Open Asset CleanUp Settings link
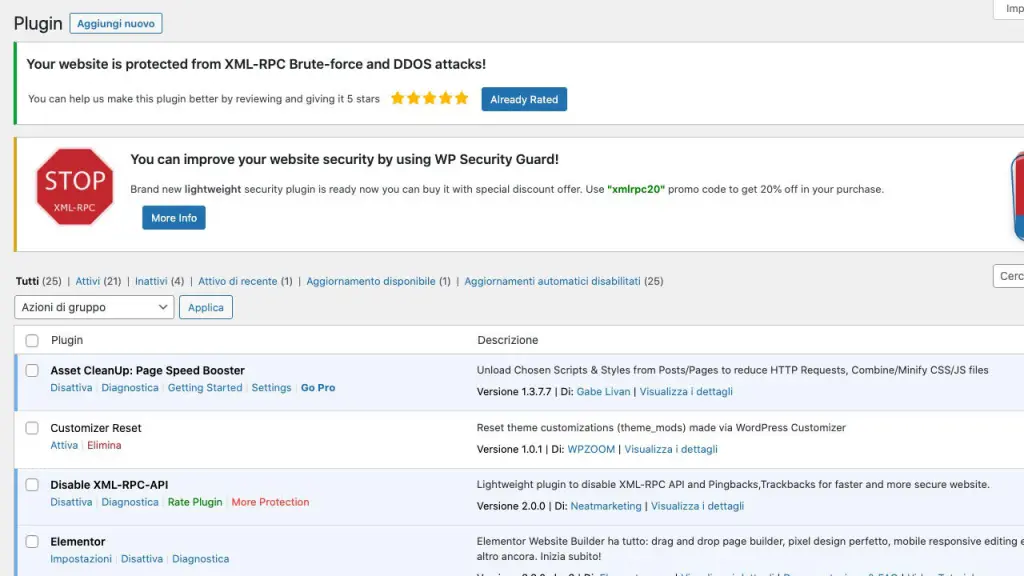1024x576 pixels. tap(271, 387)
